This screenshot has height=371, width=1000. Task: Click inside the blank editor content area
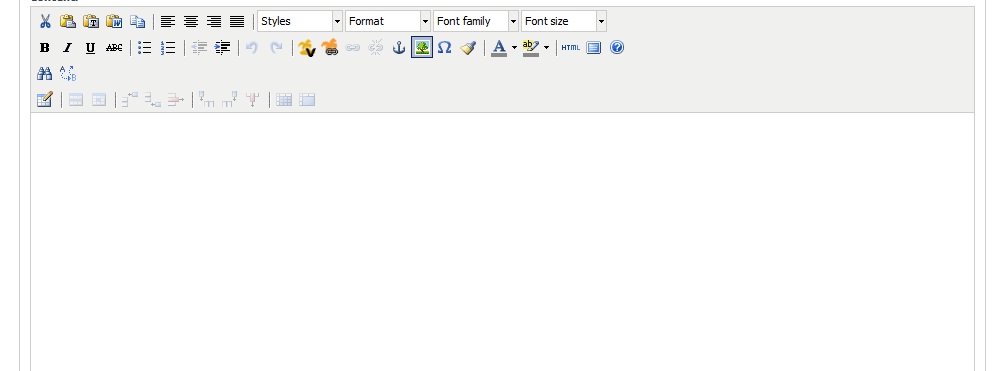pyautogui.click(x=503, y=242)
